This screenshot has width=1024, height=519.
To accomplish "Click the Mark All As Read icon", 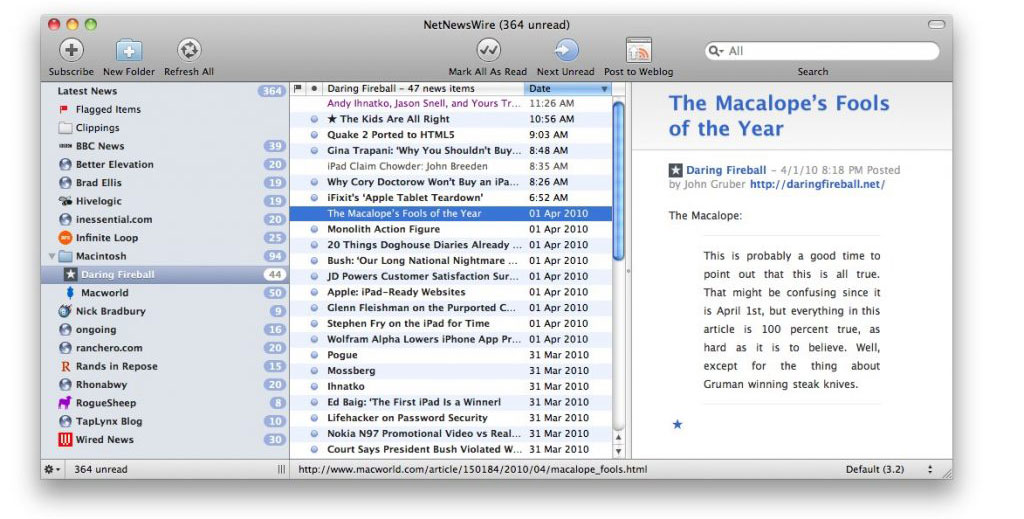I will [x=488, y=50].
